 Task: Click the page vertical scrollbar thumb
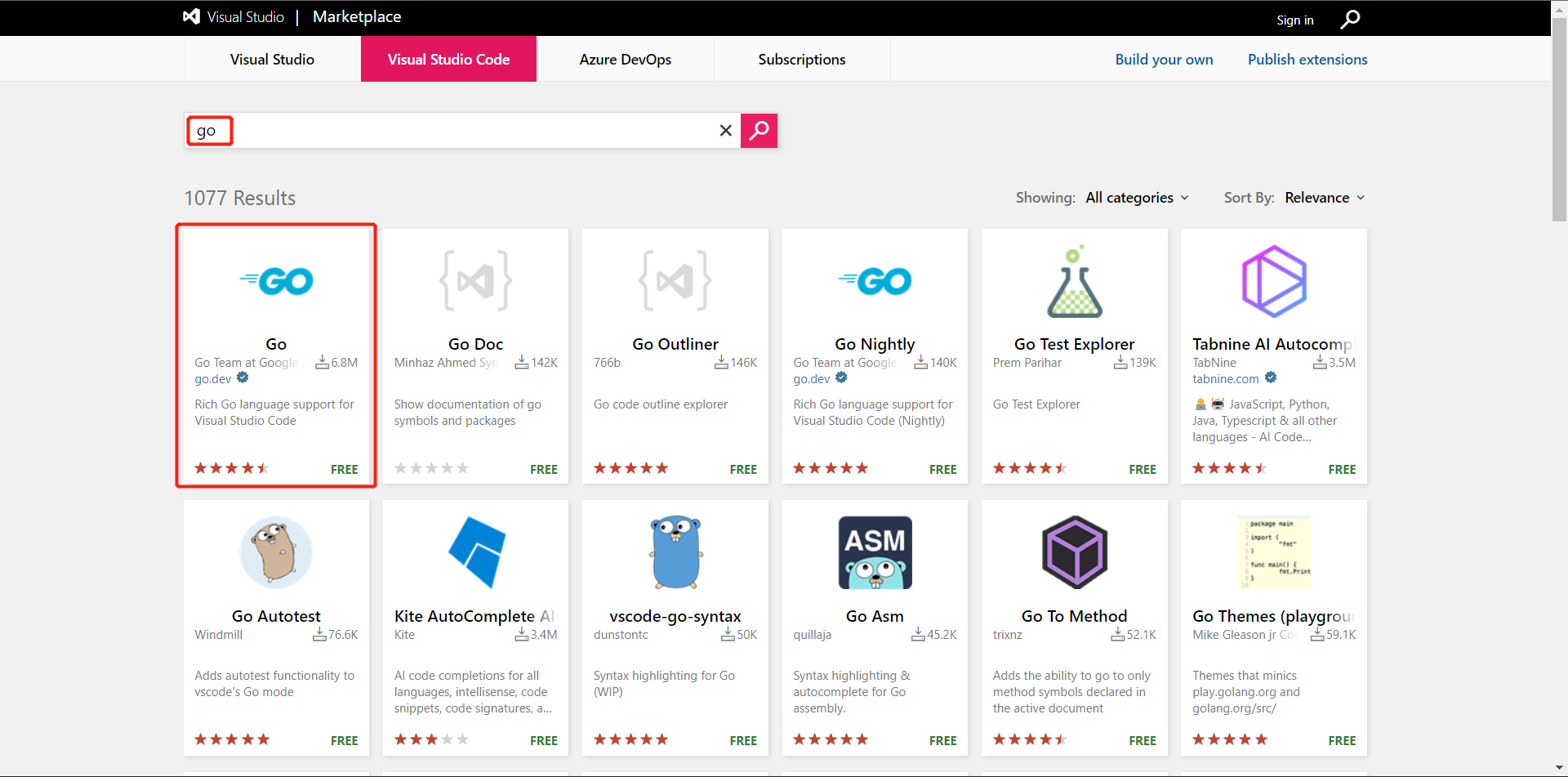click(x=1559, y=119)
